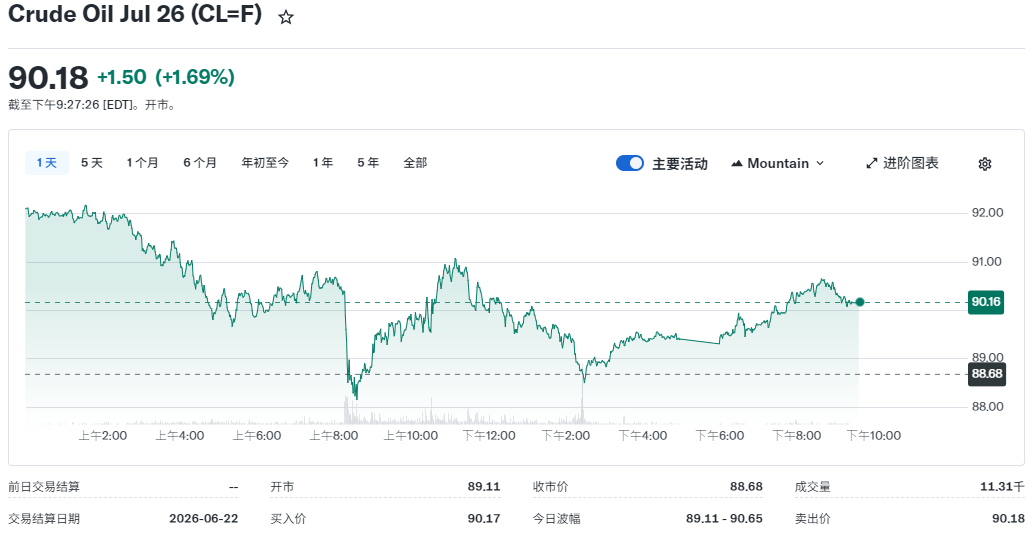The height and width of the screenshot is (536, 1032).
Task: Select the 5年 range tab
Action: click(x=368, y=163)
